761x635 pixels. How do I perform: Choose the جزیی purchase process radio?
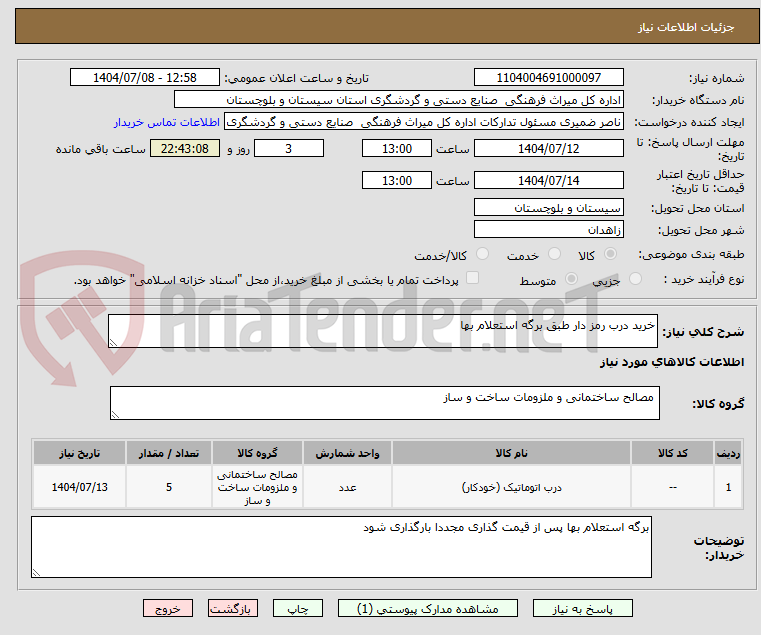pyautogui.click(x=635, y=279)
